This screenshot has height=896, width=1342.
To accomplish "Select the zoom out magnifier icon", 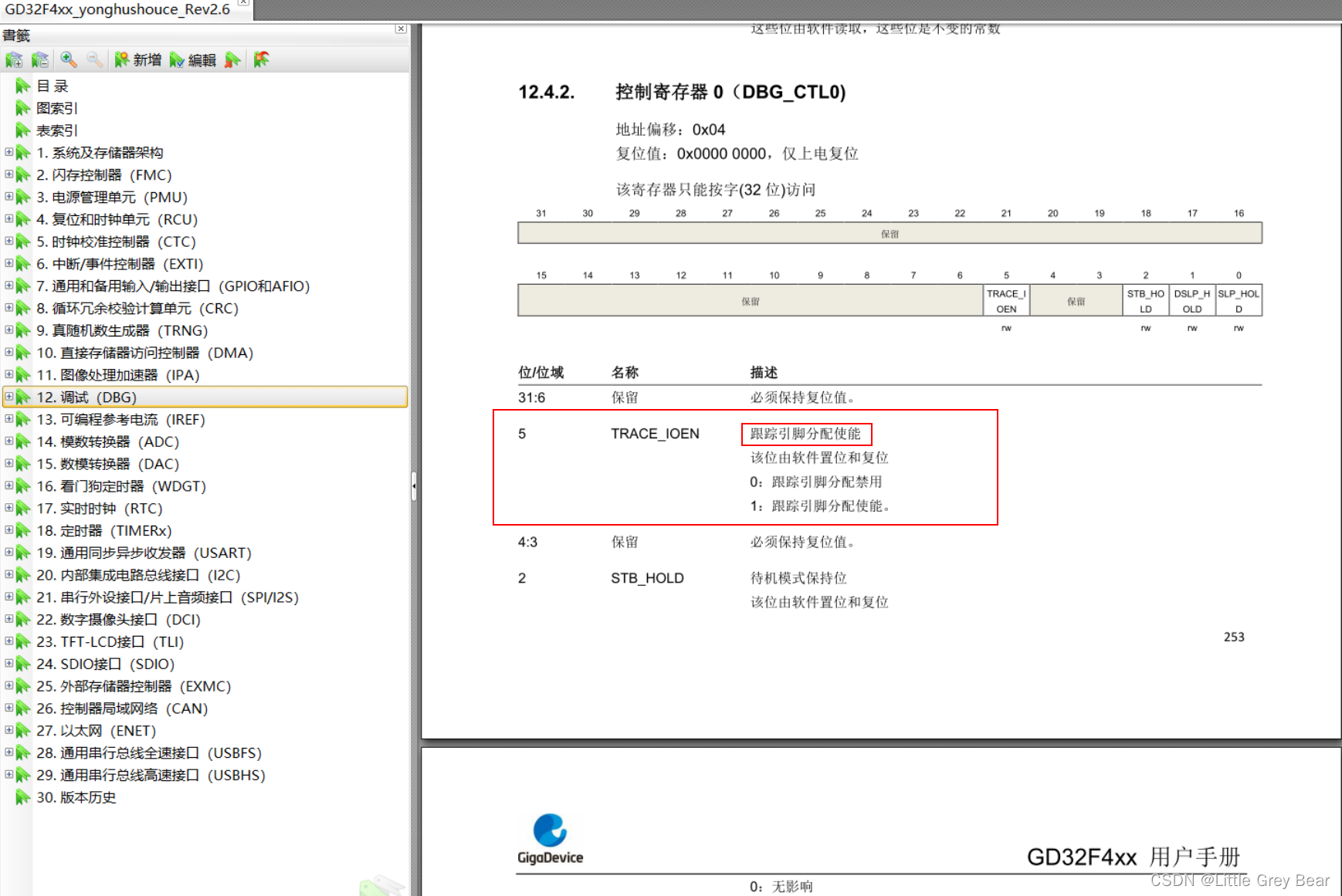I will click(94, 59).
